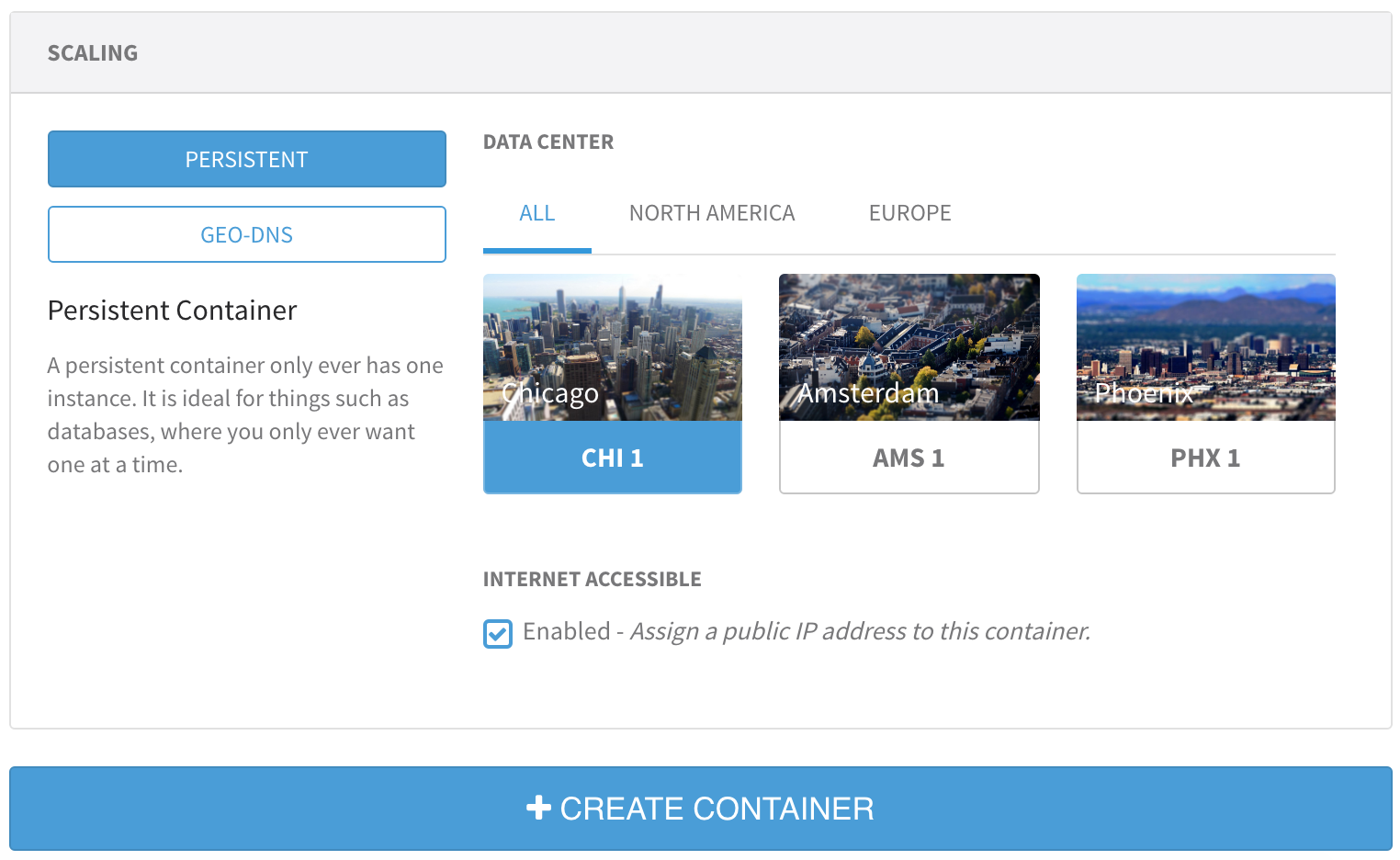Screen dimensions: 1400x860
Task: Click the DATA CENTER section label
Action: point(548,142)
